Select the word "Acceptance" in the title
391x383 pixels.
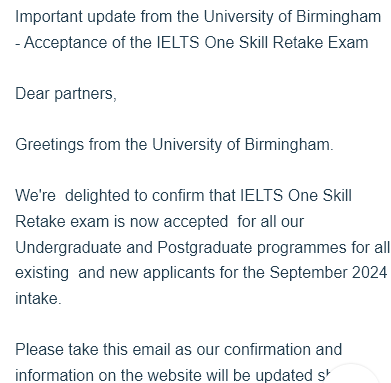click(65, 43)
